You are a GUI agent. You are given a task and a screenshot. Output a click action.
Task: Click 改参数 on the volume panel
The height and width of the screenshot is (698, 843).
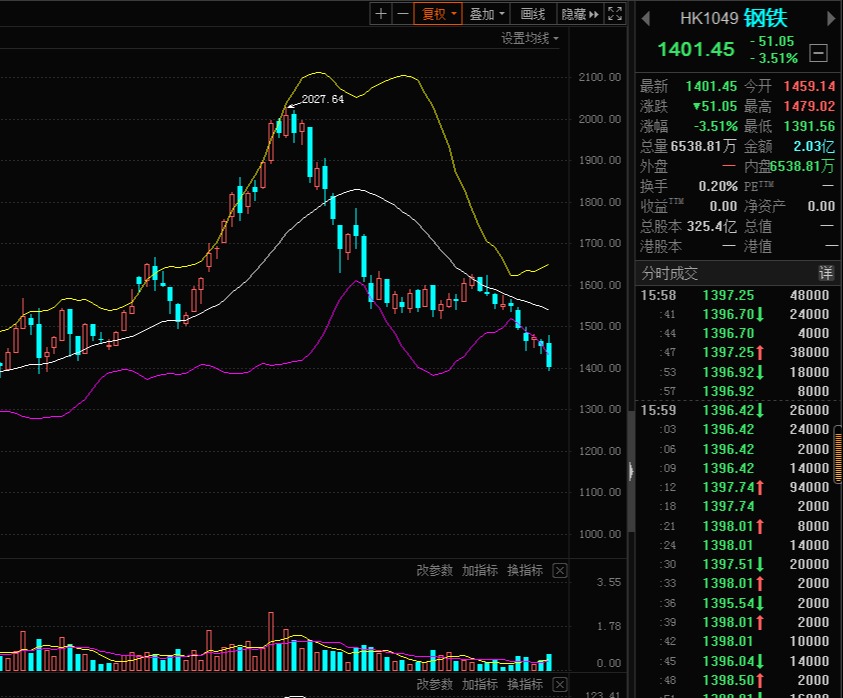click(434, 571)
